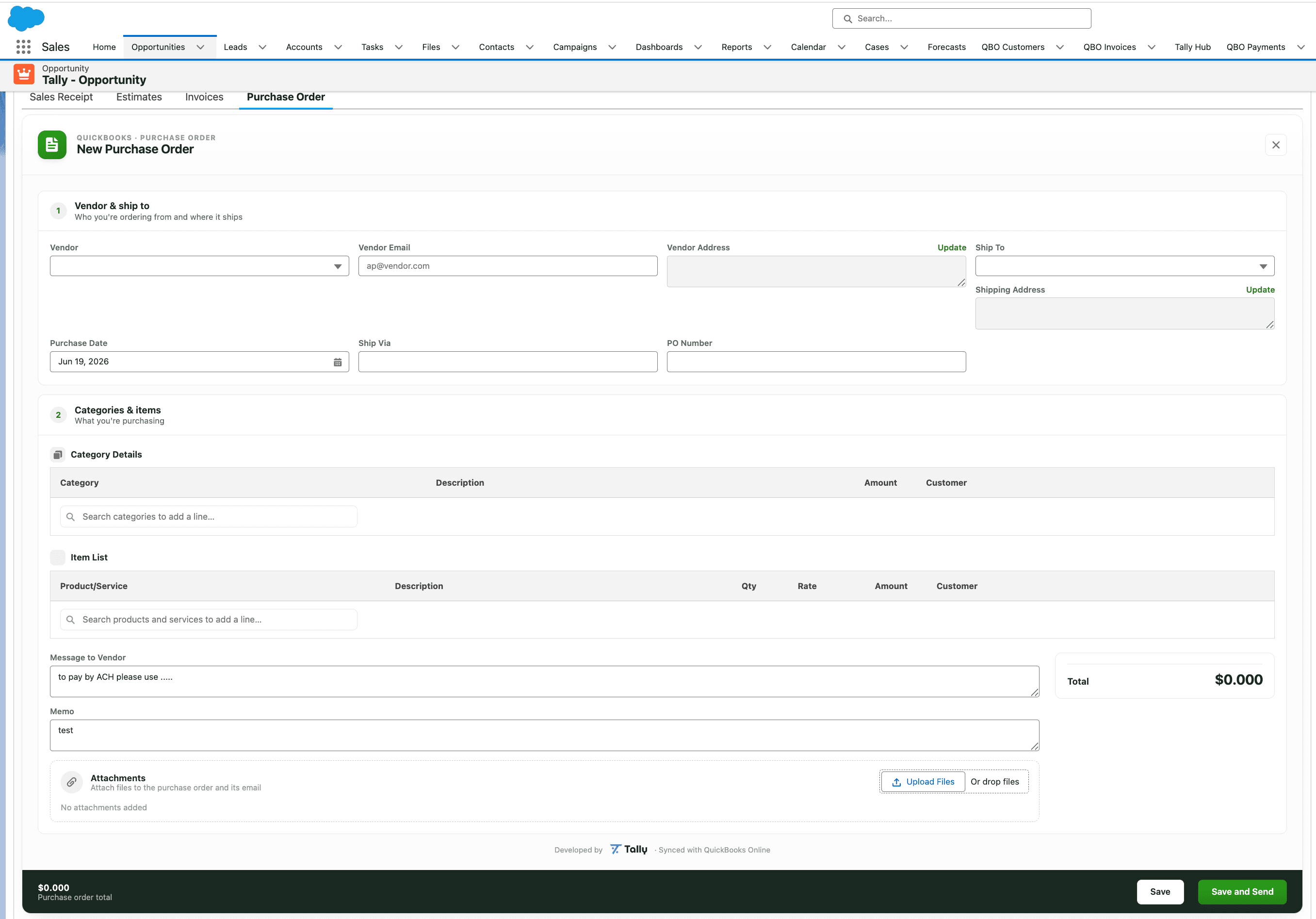
Task: Switch to the Invoices tab
Action: 204,97
